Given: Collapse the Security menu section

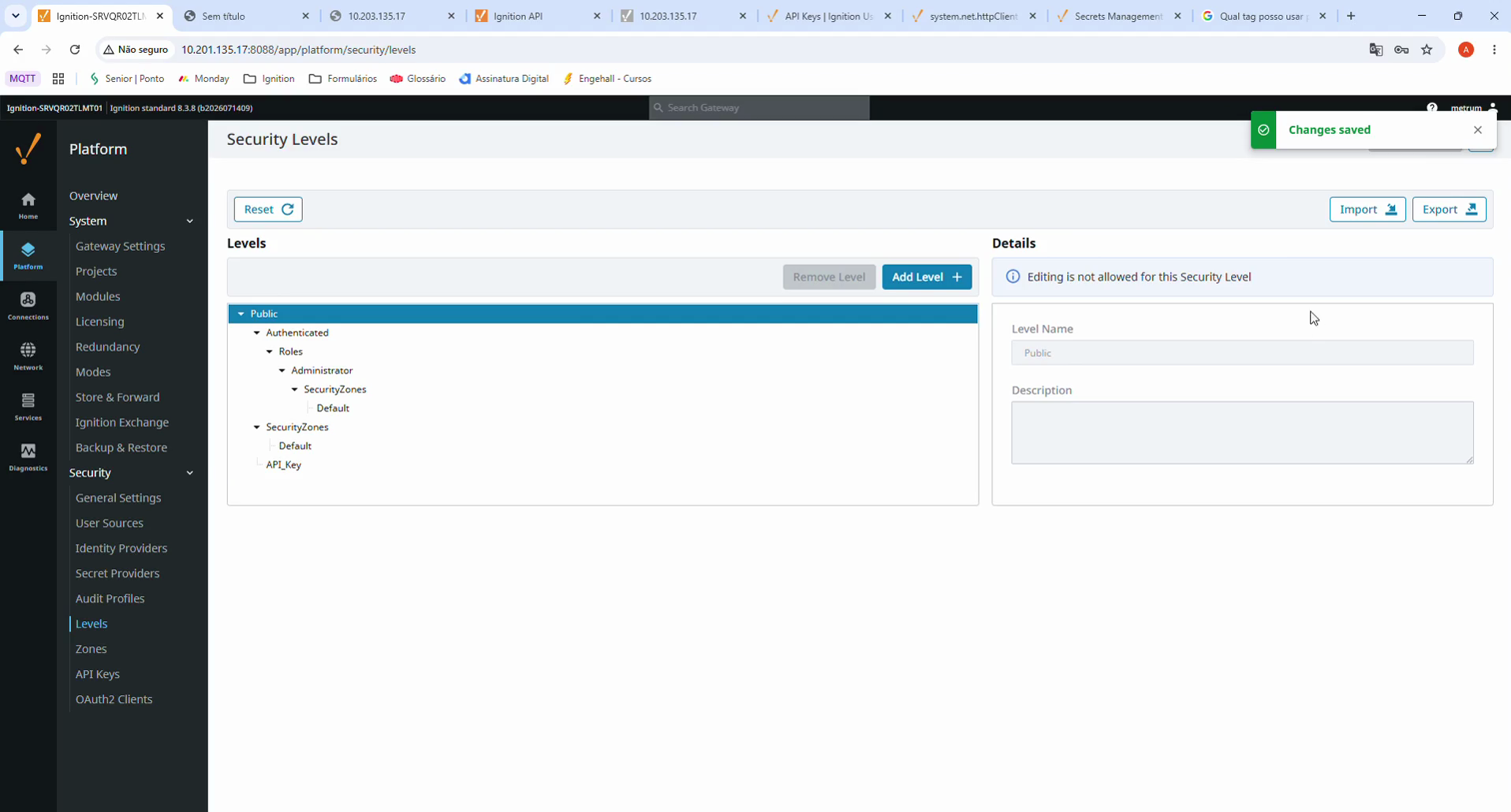Looking at the screenshot, I should tap(189, 473).
